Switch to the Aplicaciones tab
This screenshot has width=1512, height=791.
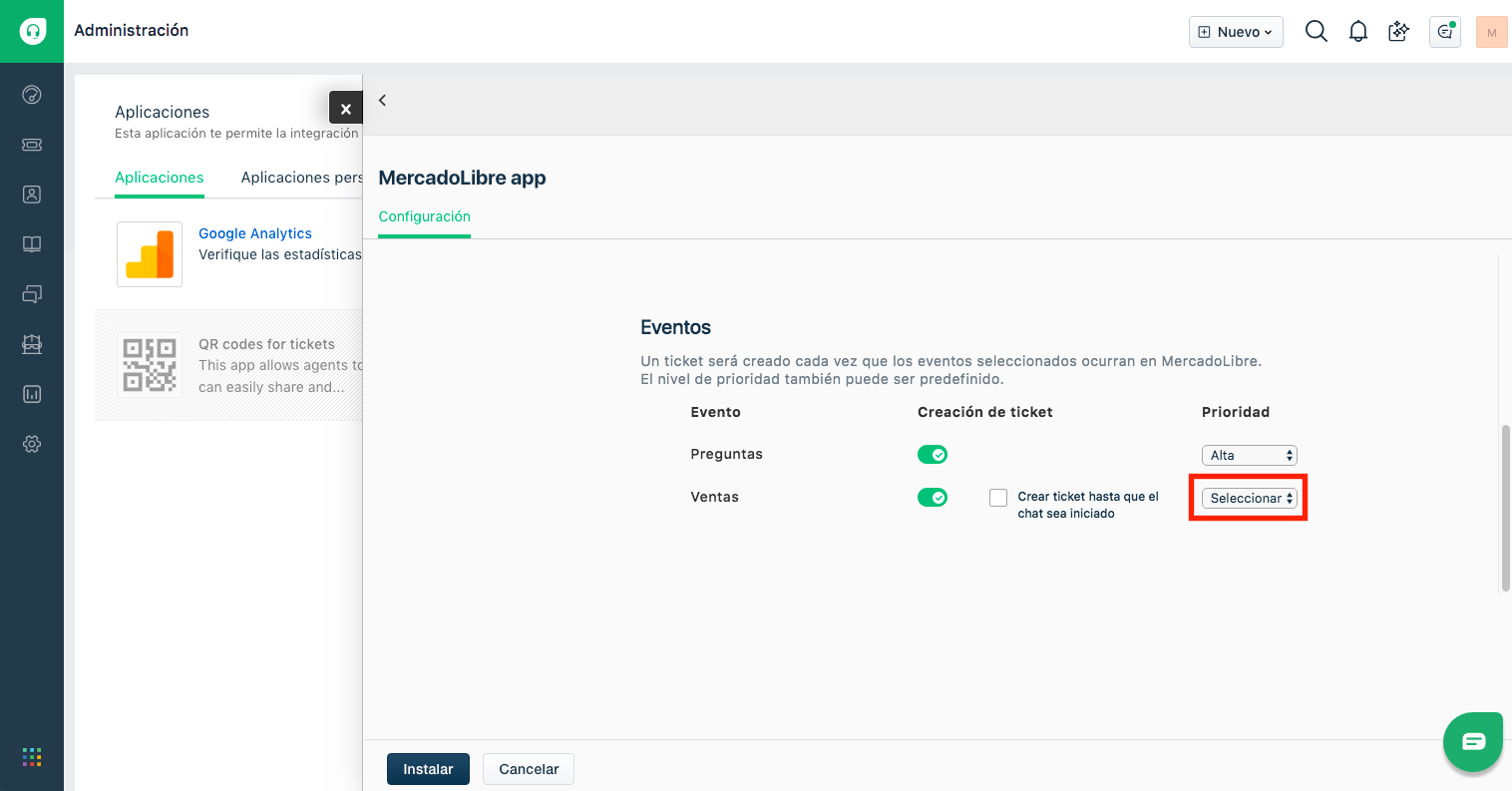[160, 178]
